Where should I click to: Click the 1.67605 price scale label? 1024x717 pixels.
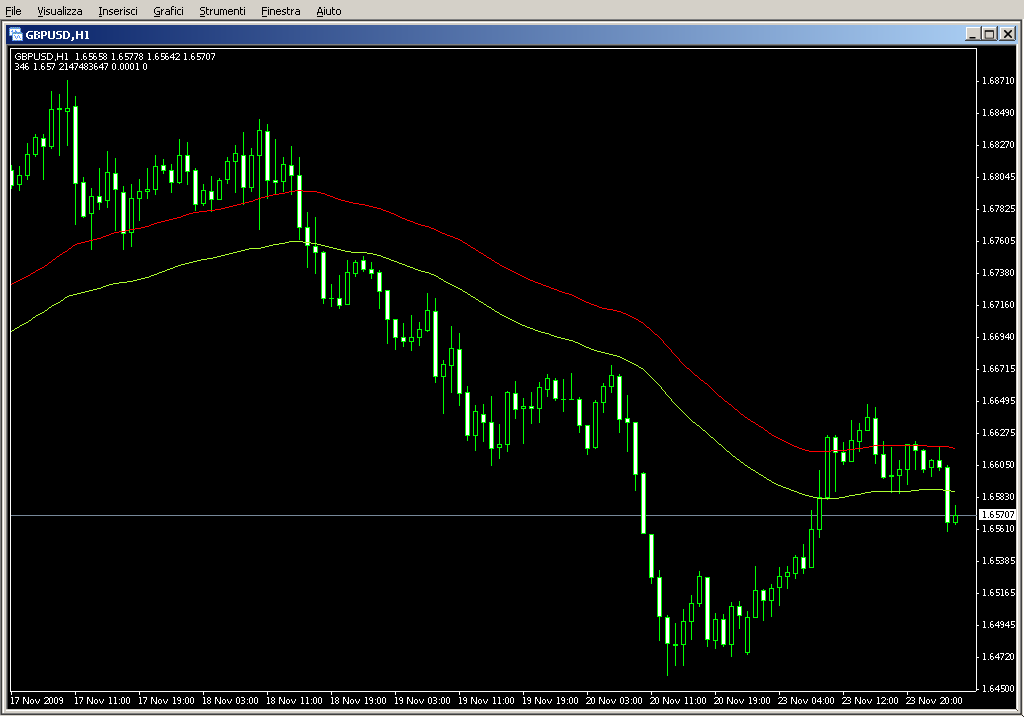999,241
